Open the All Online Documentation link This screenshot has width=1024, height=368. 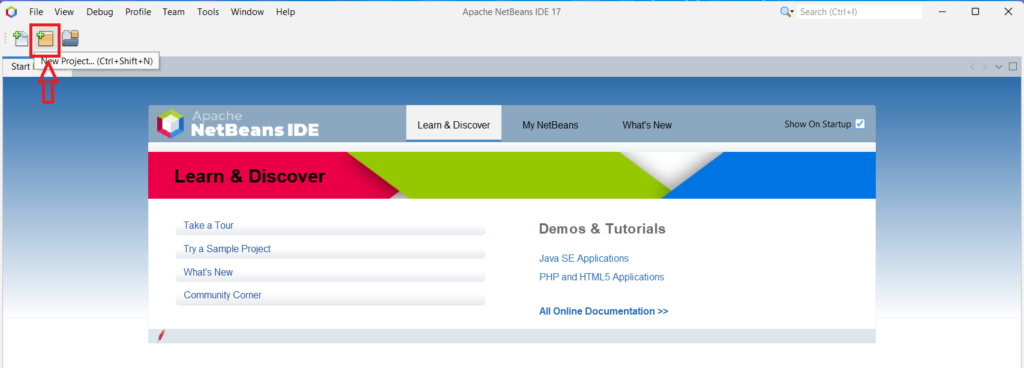(603, 311)
